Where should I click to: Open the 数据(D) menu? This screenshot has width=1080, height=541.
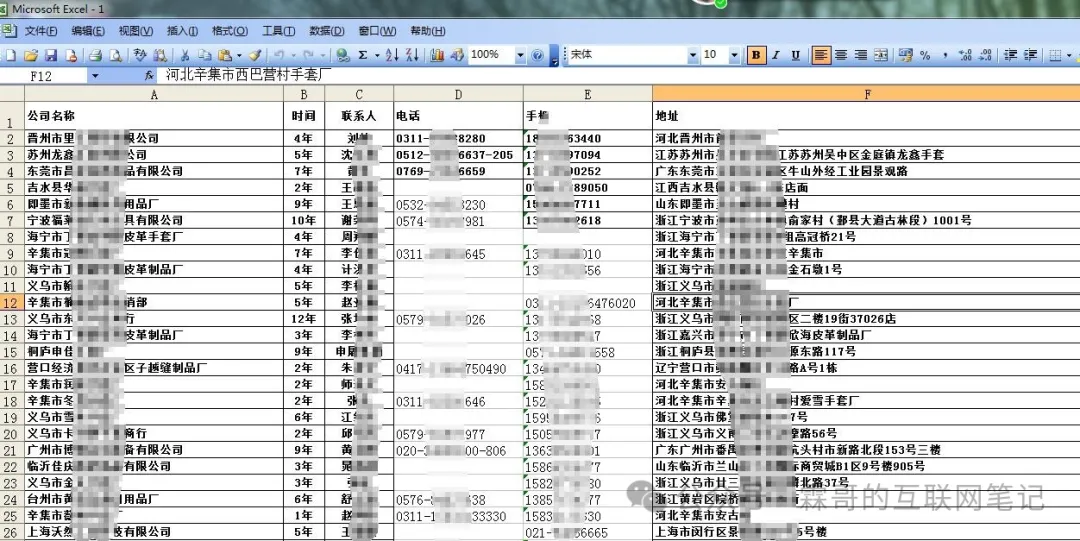point(326,31)
